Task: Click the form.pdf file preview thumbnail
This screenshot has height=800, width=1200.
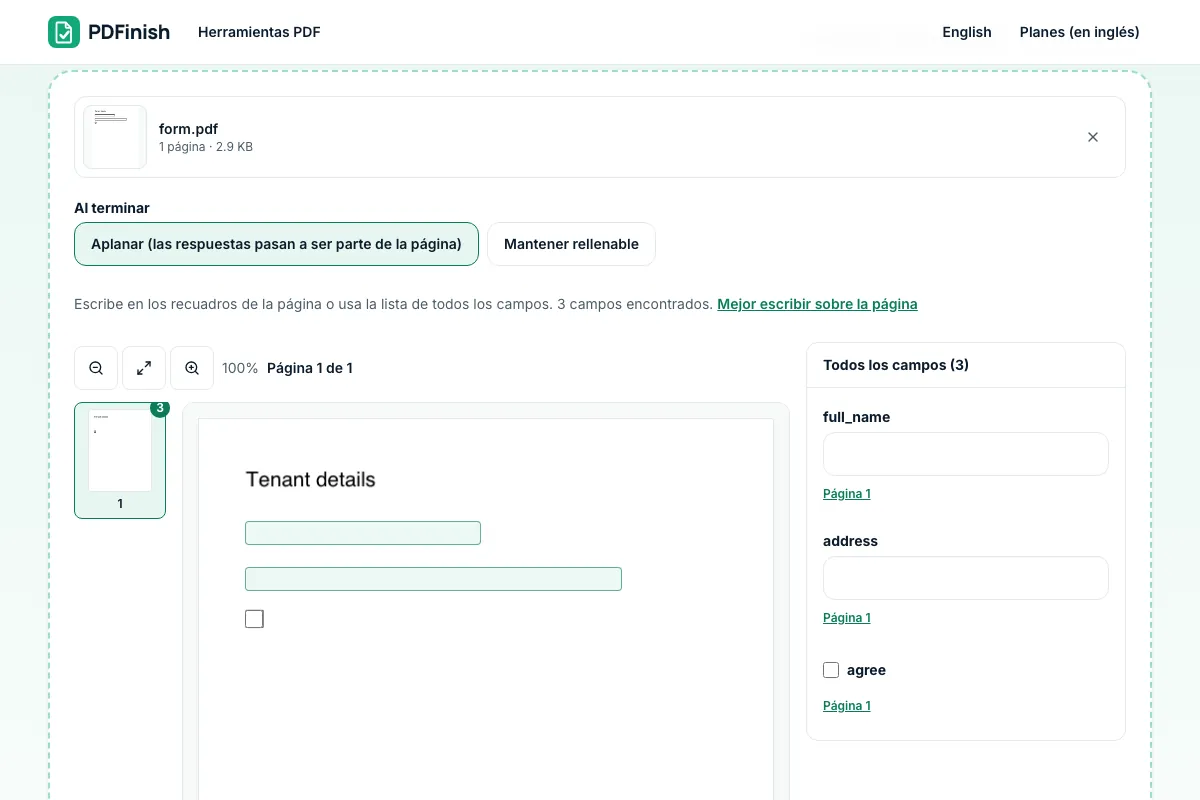Action: (x=115, y=137)
